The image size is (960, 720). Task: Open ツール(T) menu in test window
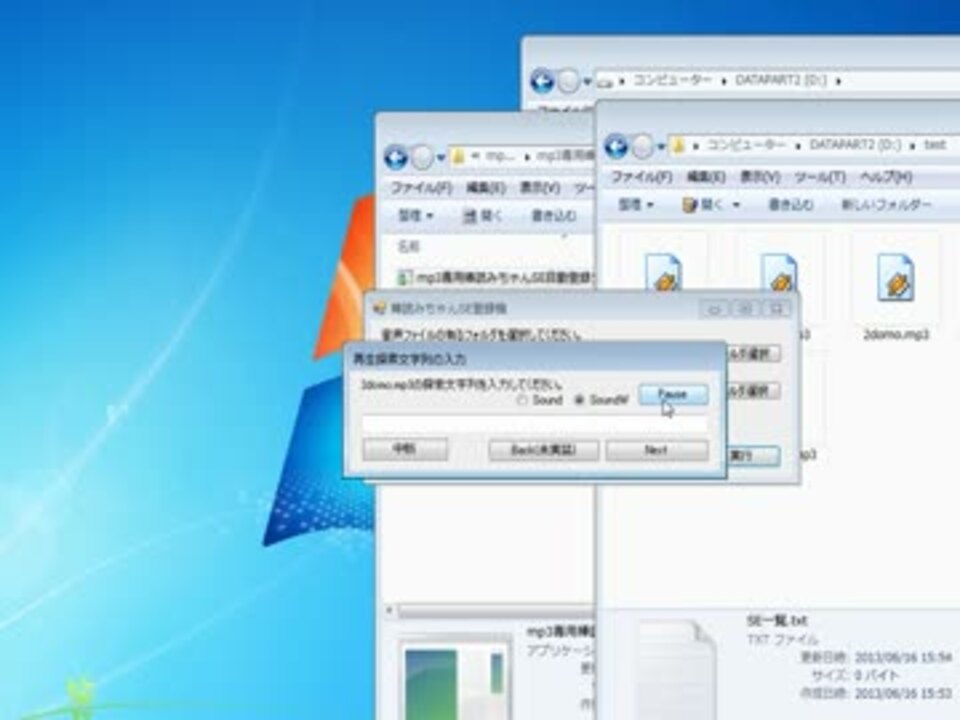coord(819,178)
